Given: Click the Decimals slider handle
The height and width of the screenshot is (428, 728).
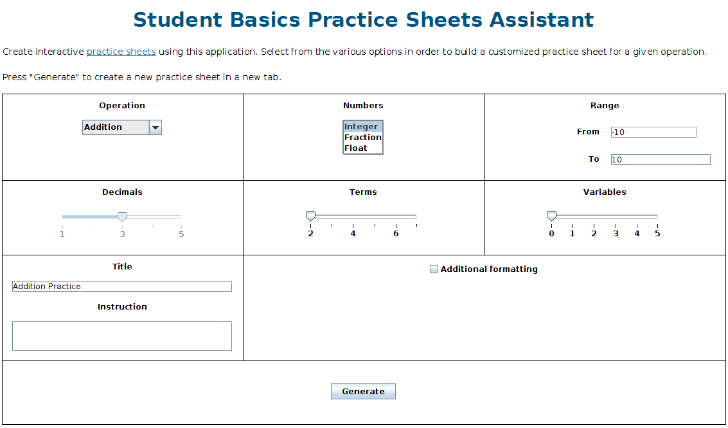Looking at the screenshot, I should pyautogui.click(x=122, y=216).
